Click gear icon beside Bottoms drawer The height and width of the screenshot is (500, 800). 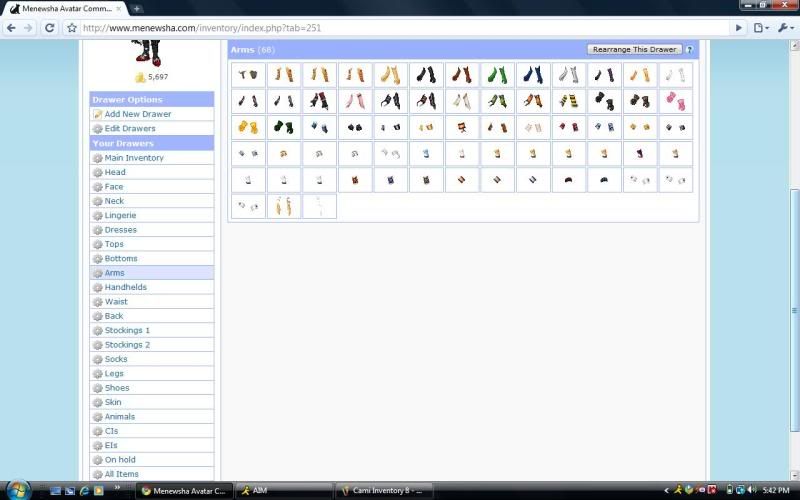coord(97,259)
